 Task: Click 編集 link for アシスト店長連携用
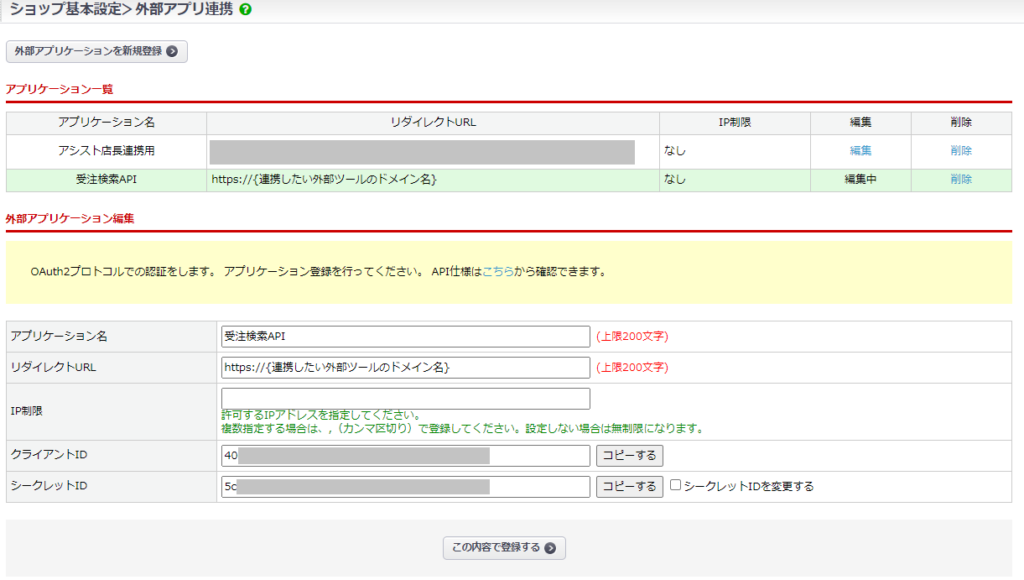[x=860, y=149]
